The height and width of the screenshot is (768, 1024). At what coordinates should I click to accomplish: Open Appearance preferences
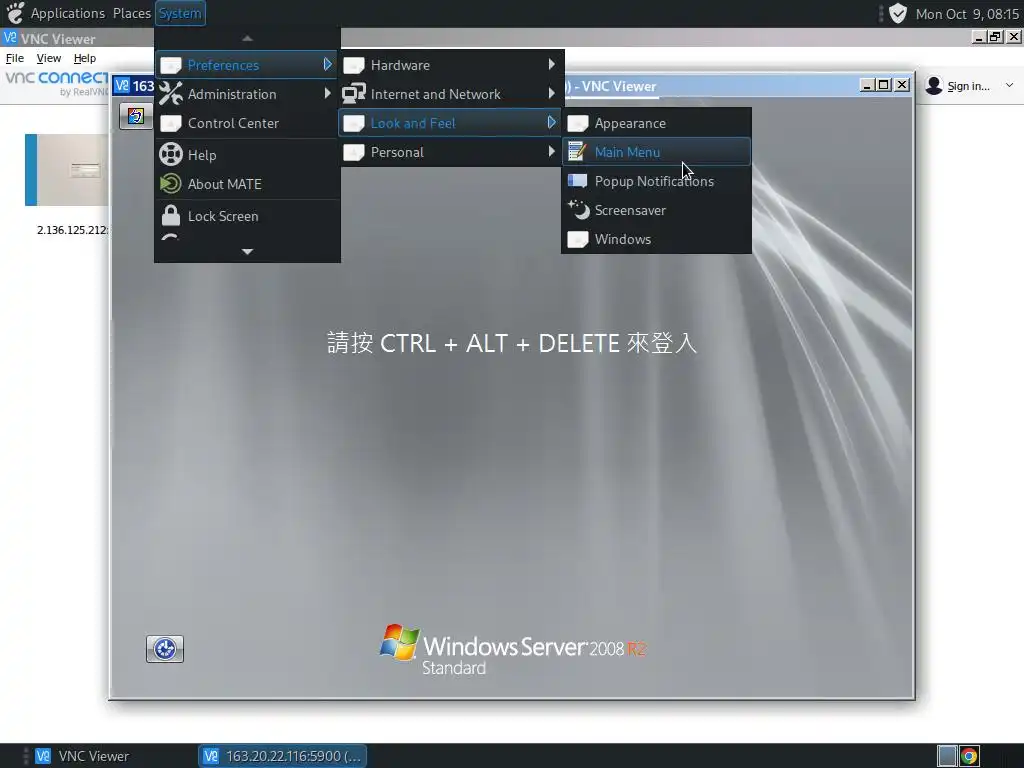pyautogui.click(x=656, y=123)
